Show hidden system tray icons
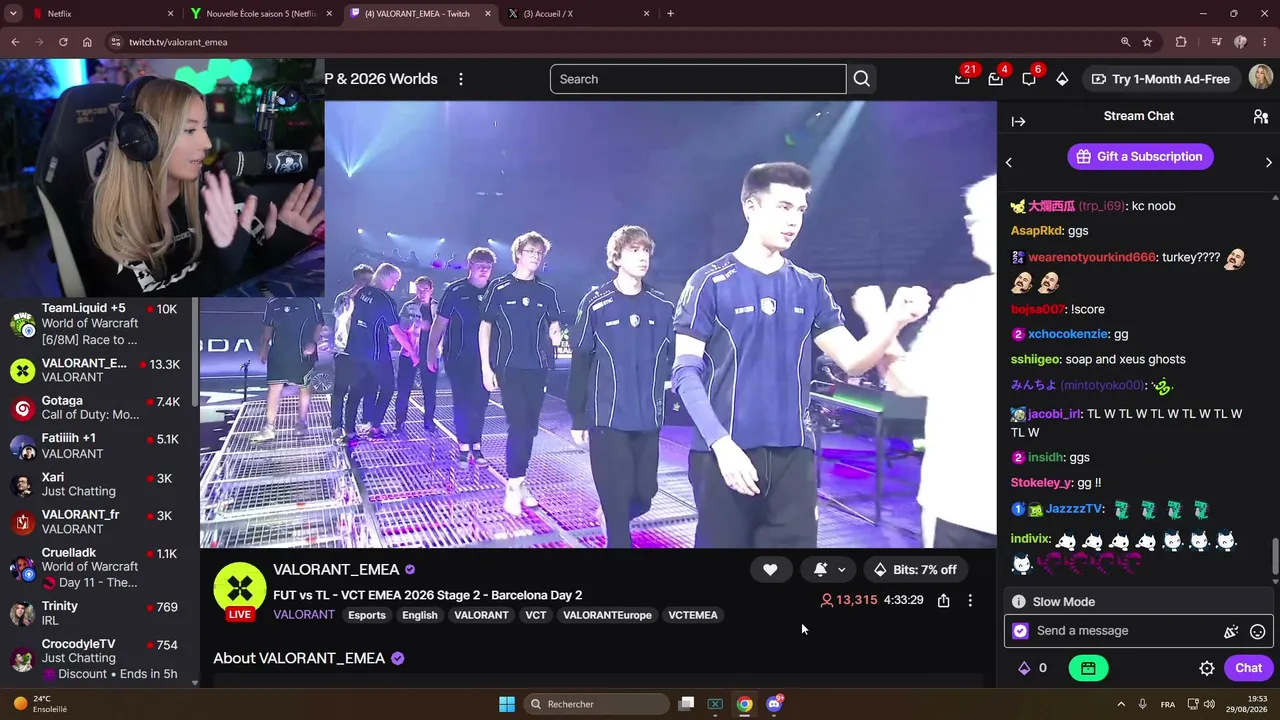Viewport: 1280px width, 720px height. 1120,704
